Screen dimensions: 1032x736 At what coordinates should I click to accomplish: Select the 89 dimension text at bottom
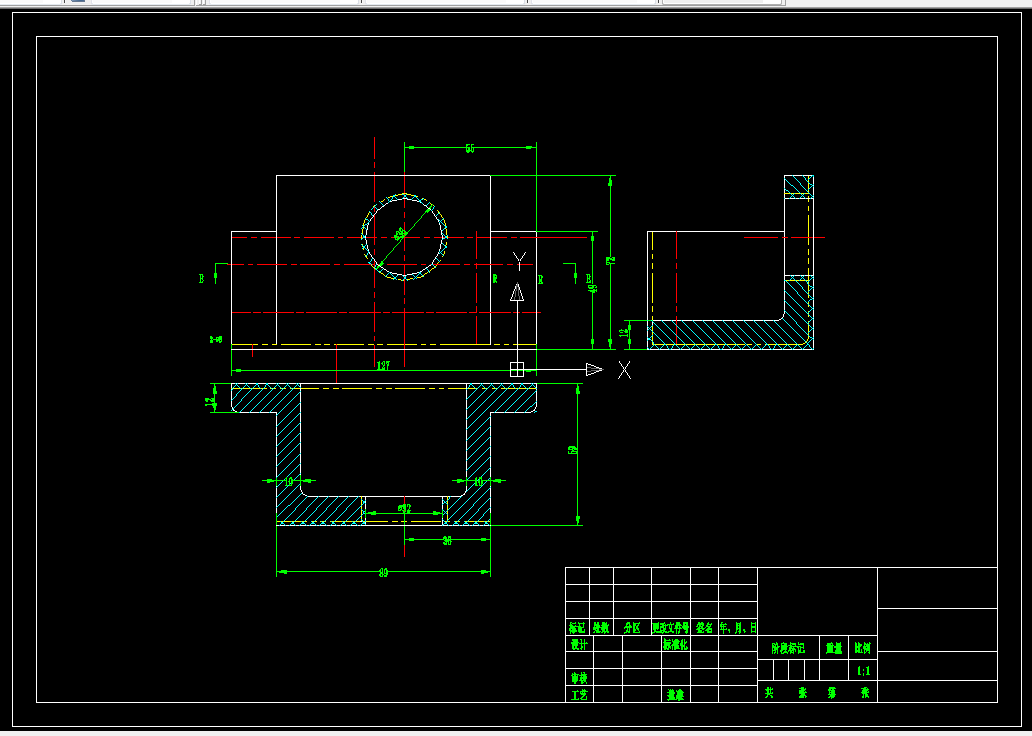coord(383,573)
